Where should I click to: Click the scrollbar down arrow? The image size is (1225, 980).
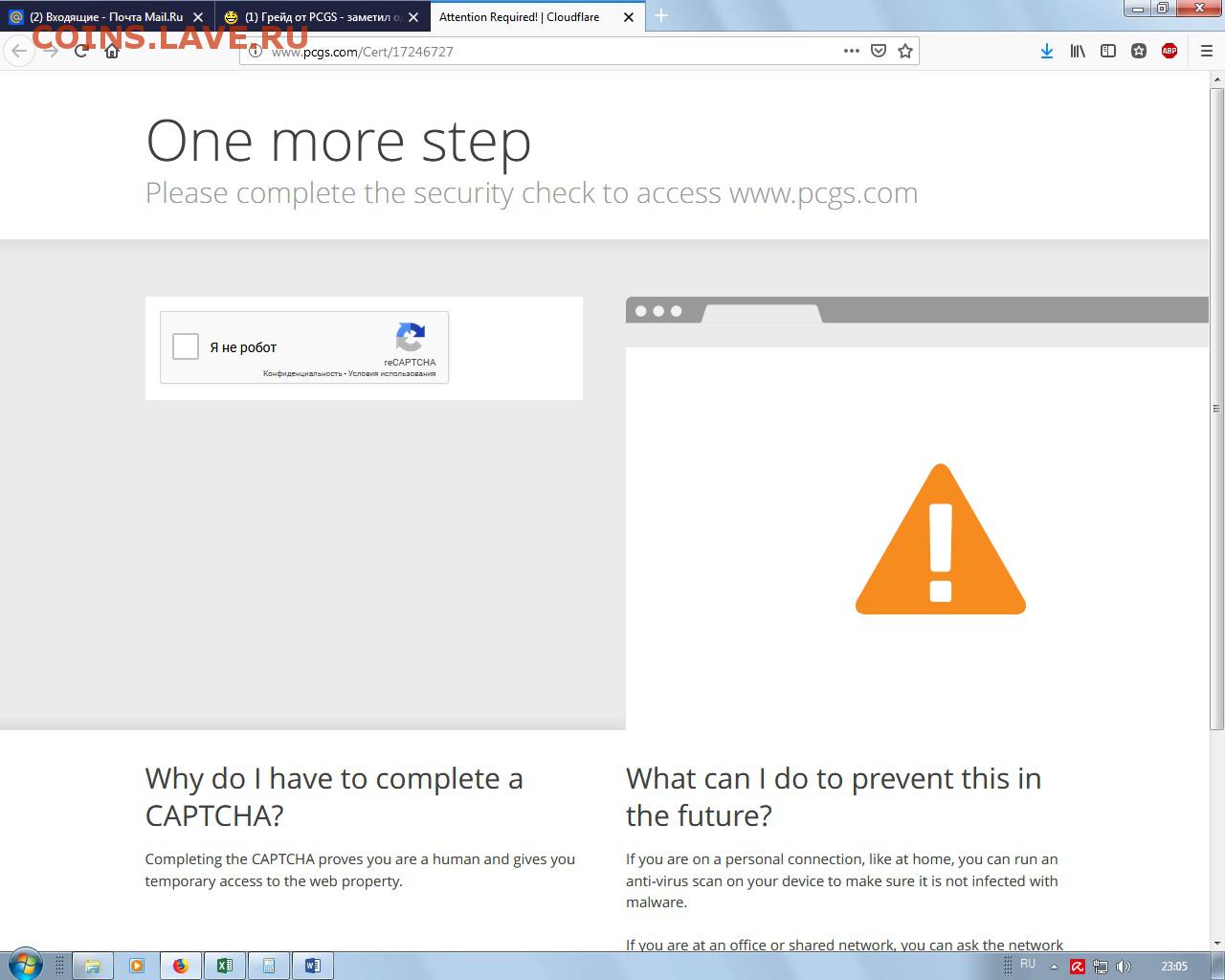pyautogui.click(x=1216, y=944)
